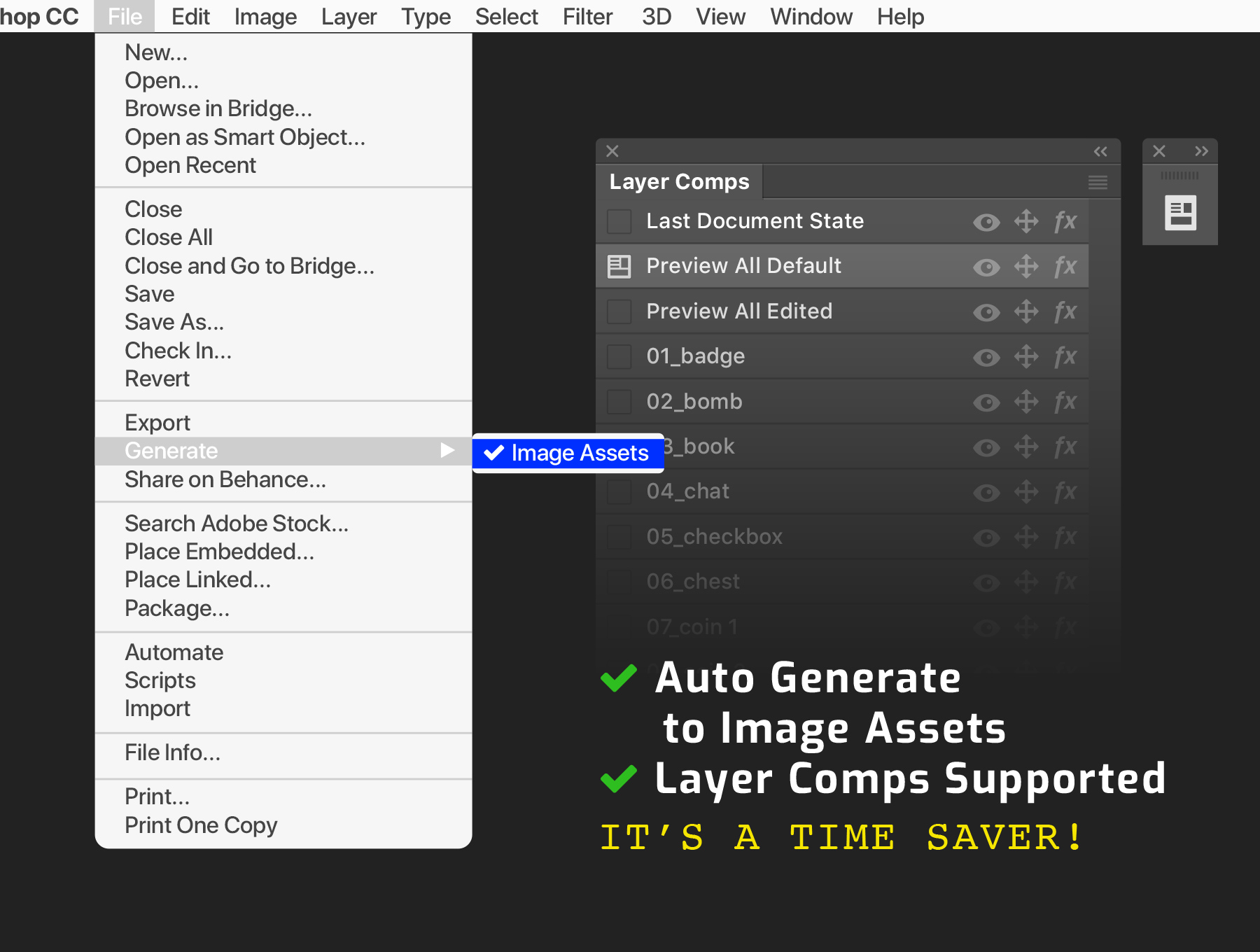
Task: Click fx appearance icon on 01_badge row
Action: tap(1065, 357)
